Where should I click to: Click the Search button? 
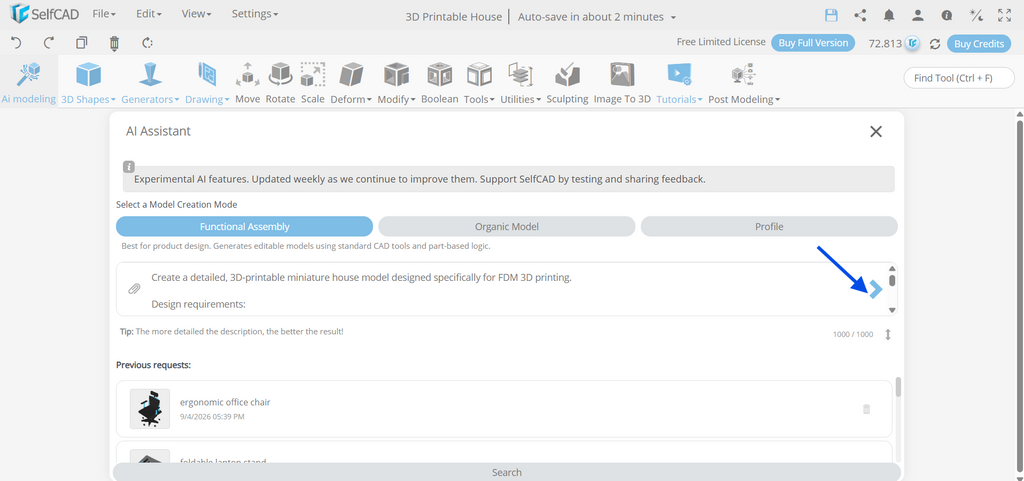pyautogui.click(x=507, y=472)
